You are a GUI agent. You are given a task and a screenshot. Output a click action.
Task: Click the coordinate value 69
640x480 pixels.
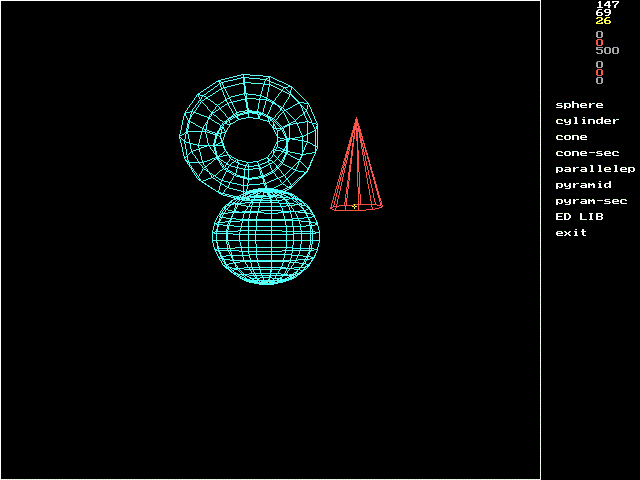coord(603,13)
